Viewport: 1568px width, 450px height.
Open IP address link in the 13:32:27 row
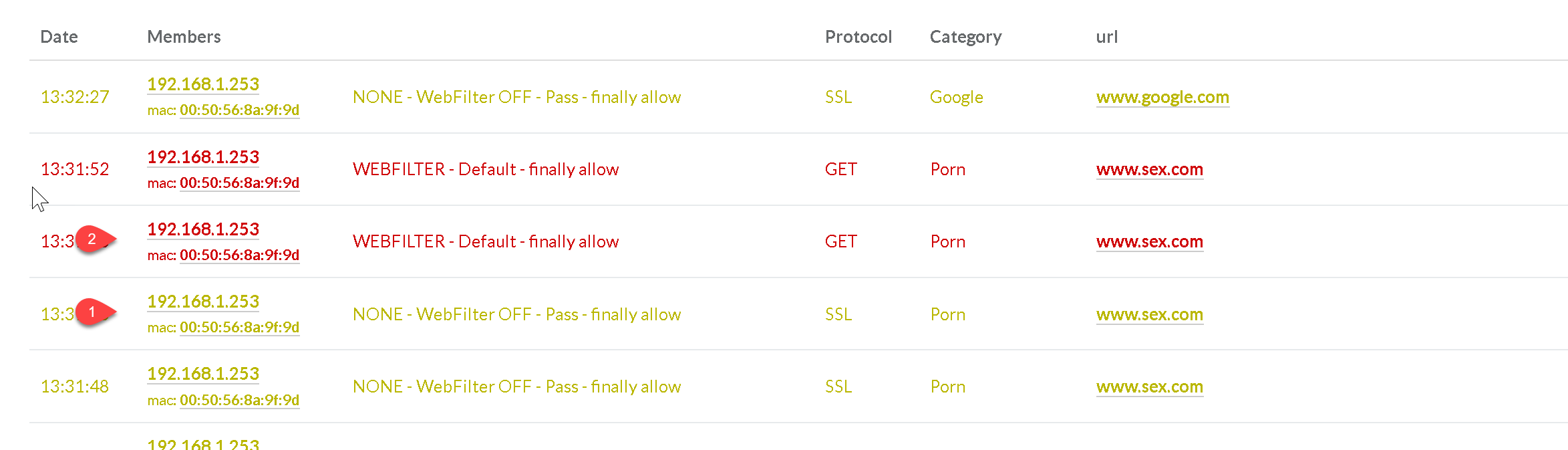pos(203,84)
